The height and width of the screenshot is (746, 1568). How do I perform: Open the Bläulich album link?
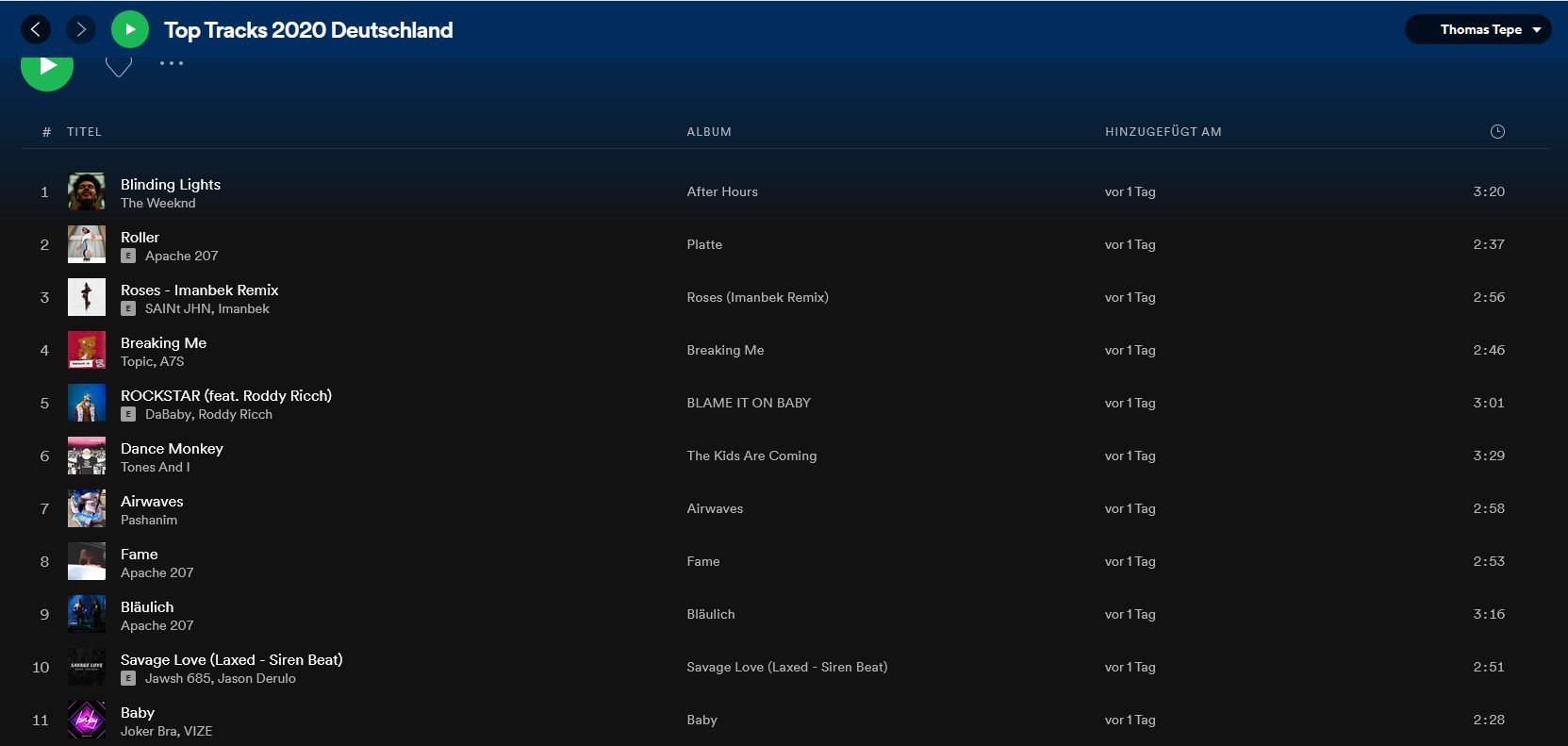711,614
